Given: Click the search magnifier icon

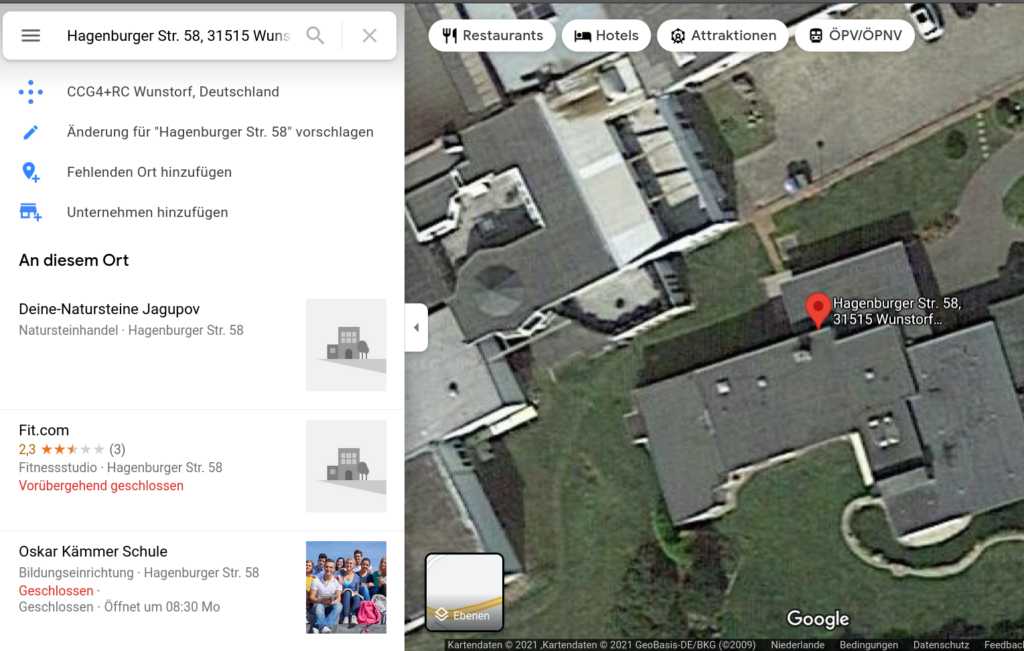Looking at the screenshot, I should click(x=315, y=36).
